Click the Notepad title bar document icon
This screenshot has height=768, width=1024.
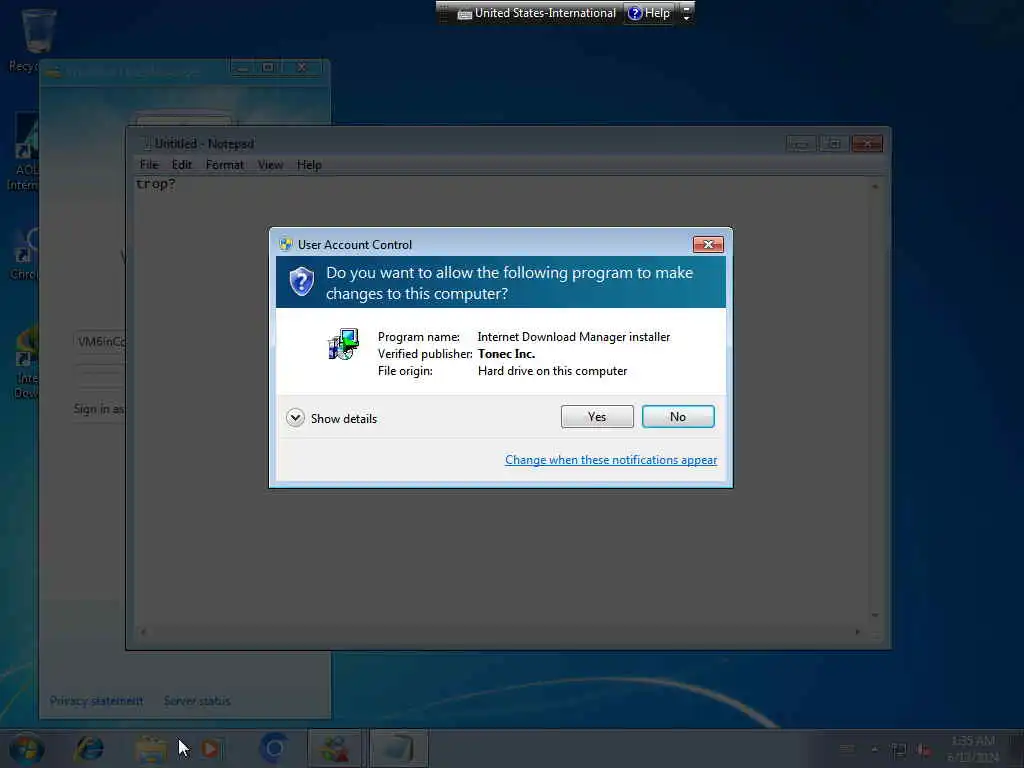coord(146,143)
